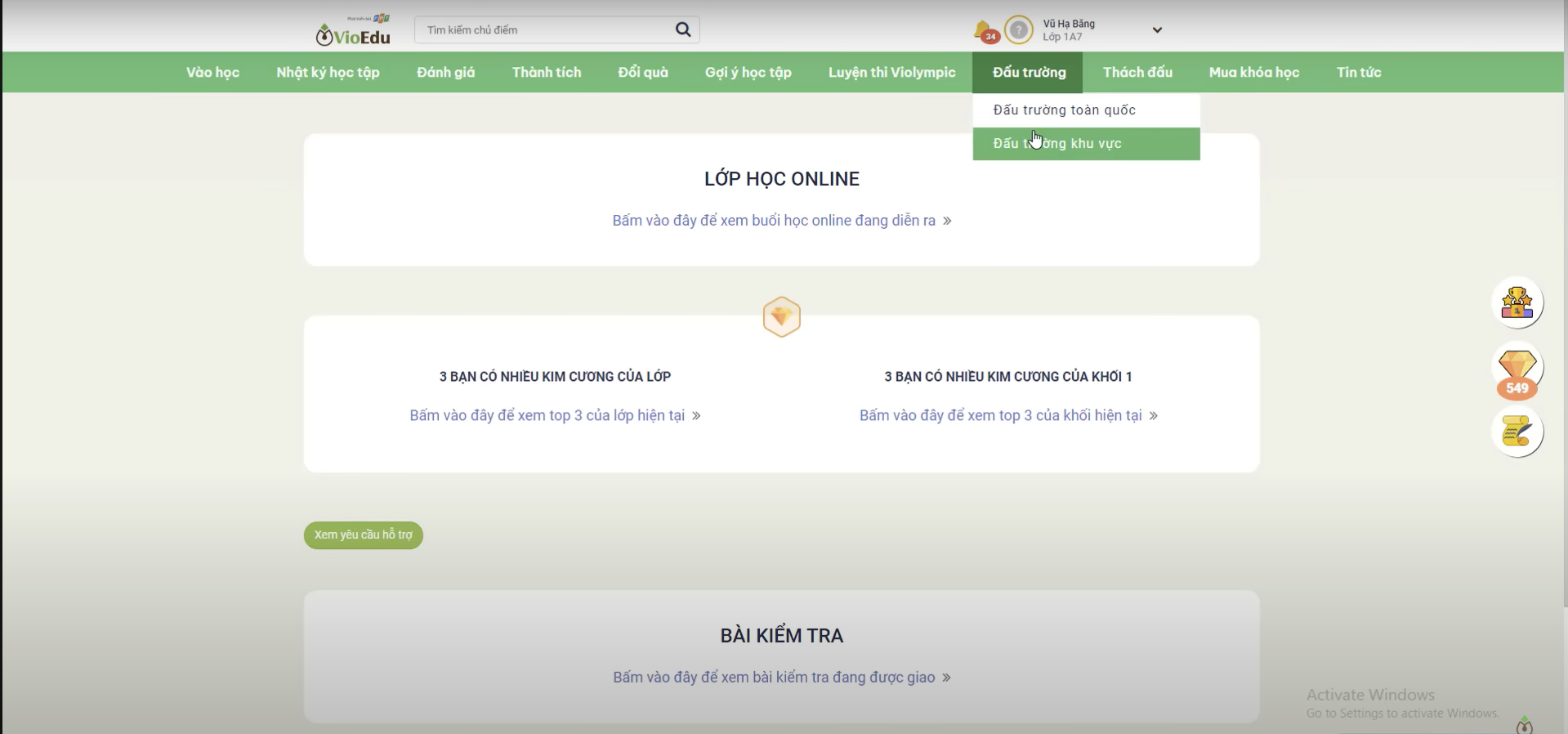Viewport: 1568px width, 734px height.
Task: Click the hexagon diamond badge icon
Action: pos(781,316)
